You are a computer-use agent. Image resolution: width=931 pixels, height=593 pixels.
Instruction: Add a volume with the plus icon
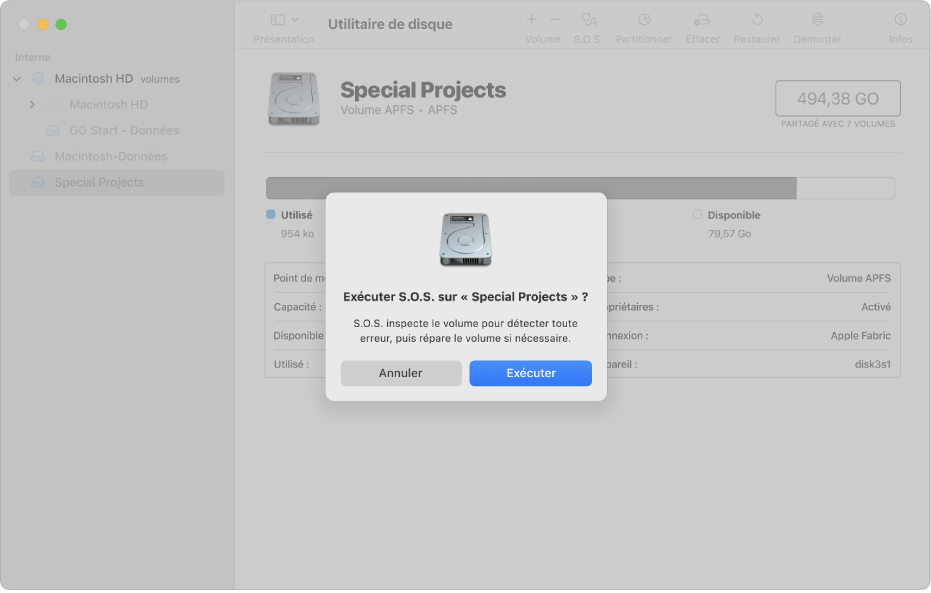(531, 20)
